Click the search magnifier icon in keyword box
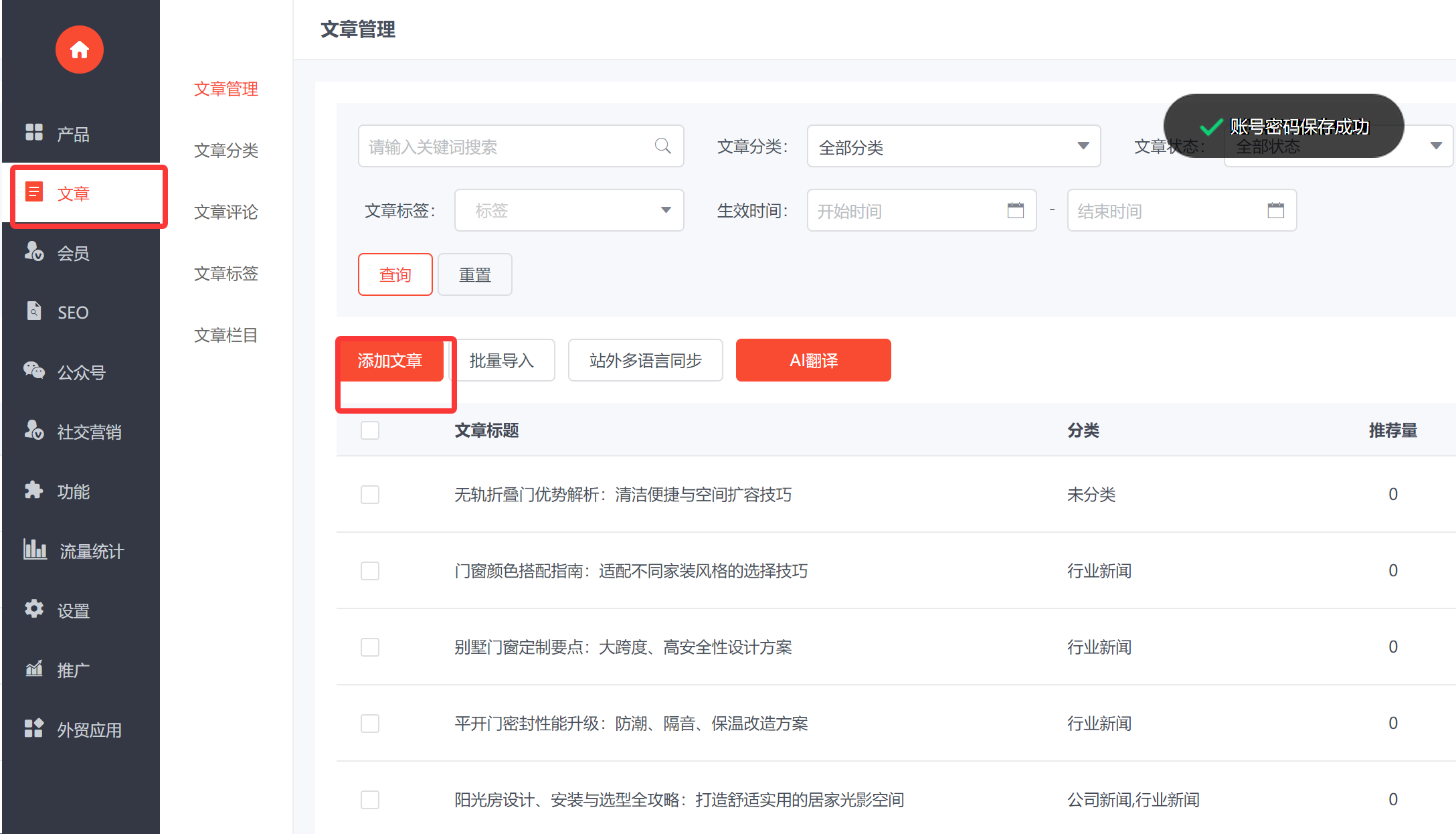The height and width of the screenshot is (834, 1456). [x=662, y=146]
